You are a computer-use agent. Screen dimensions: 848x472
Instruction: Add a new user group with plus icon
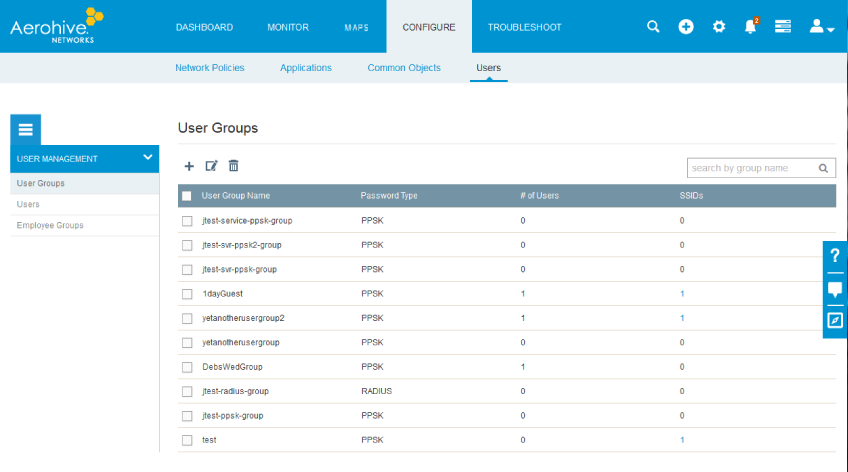pos(189,166)
